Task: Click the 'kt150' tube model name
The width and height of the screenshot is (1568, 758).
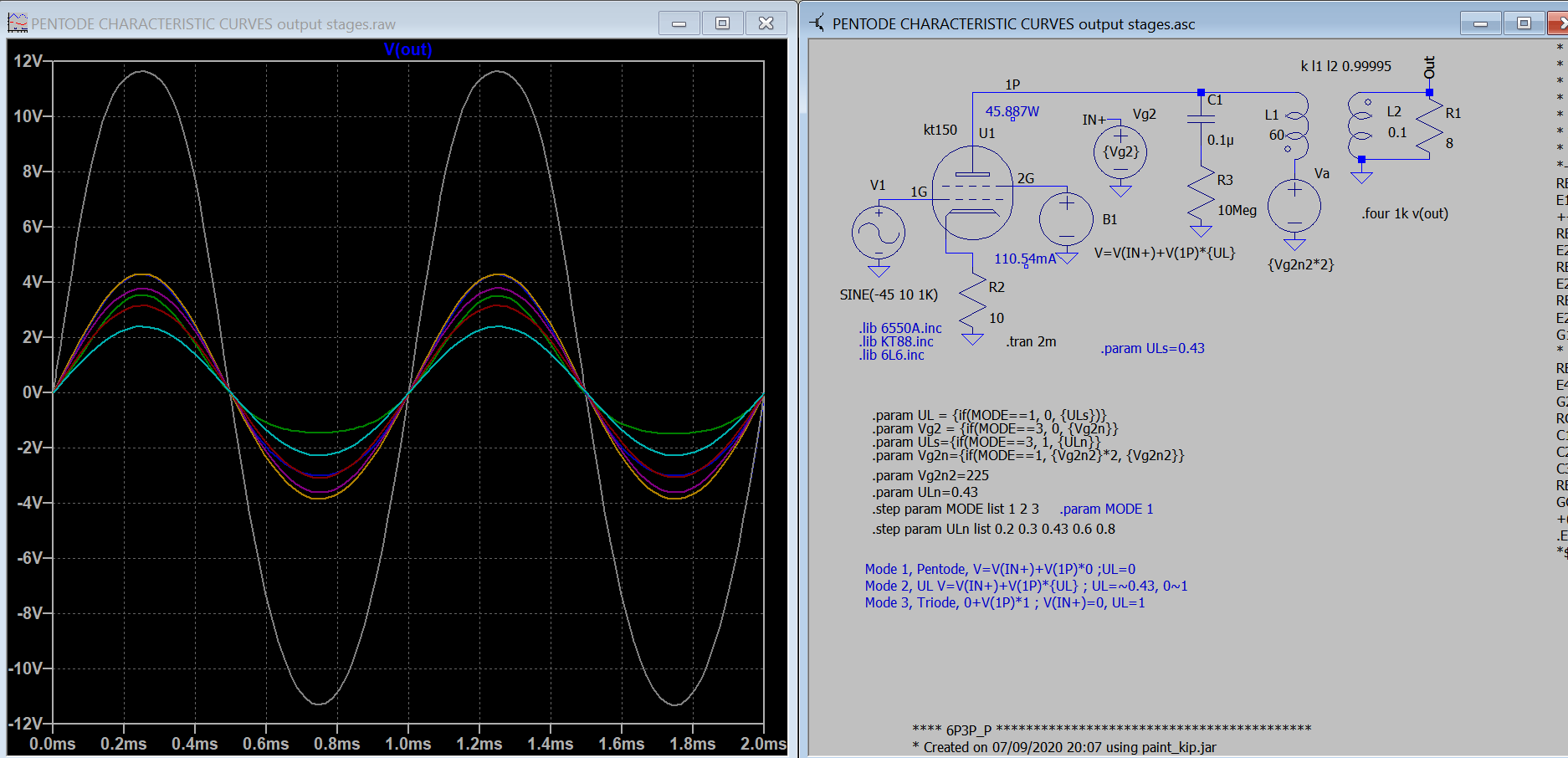Action: tap(940, 130)
